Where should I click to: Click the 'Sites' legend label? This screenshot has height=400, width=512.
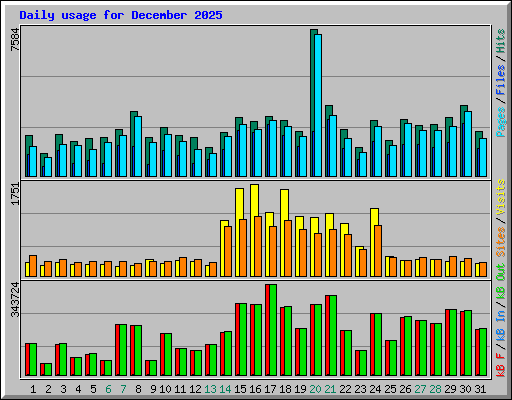(501, 242)
